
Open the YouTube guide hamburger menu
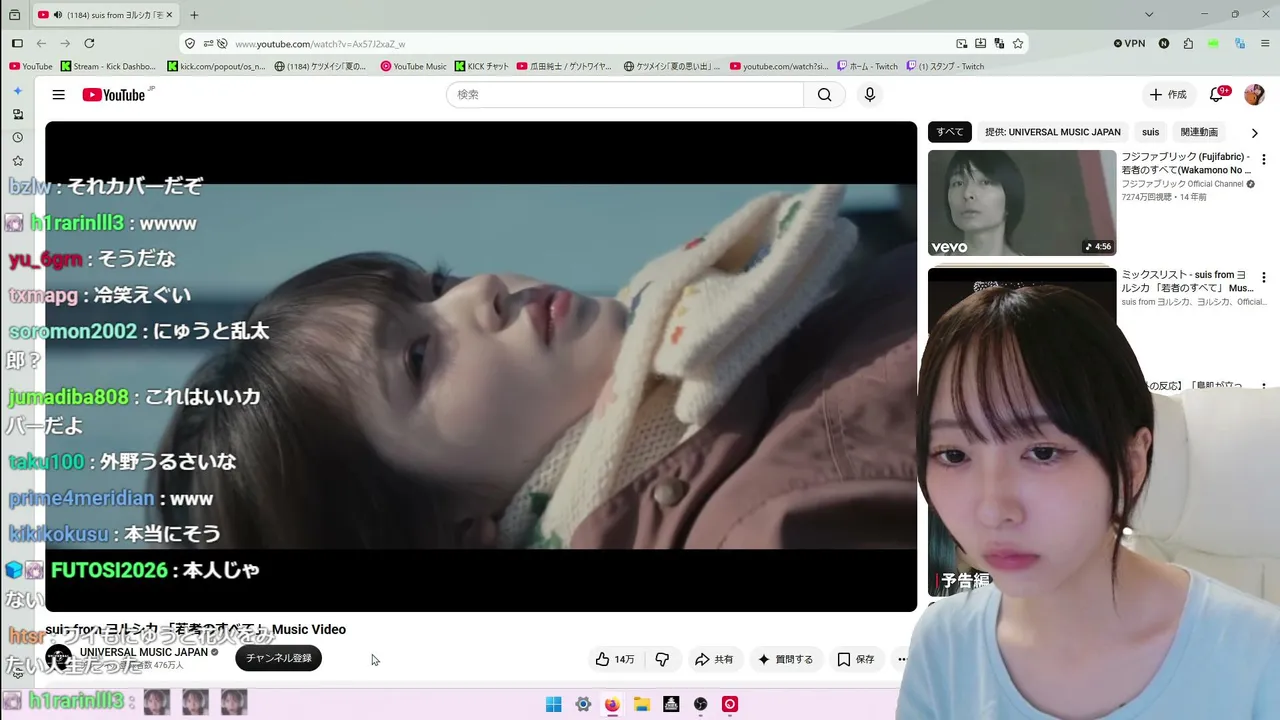59,95
